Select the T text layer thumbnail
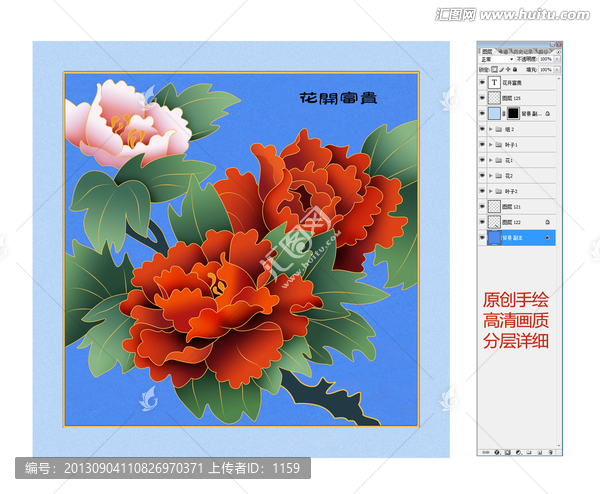 pos(494,82)
